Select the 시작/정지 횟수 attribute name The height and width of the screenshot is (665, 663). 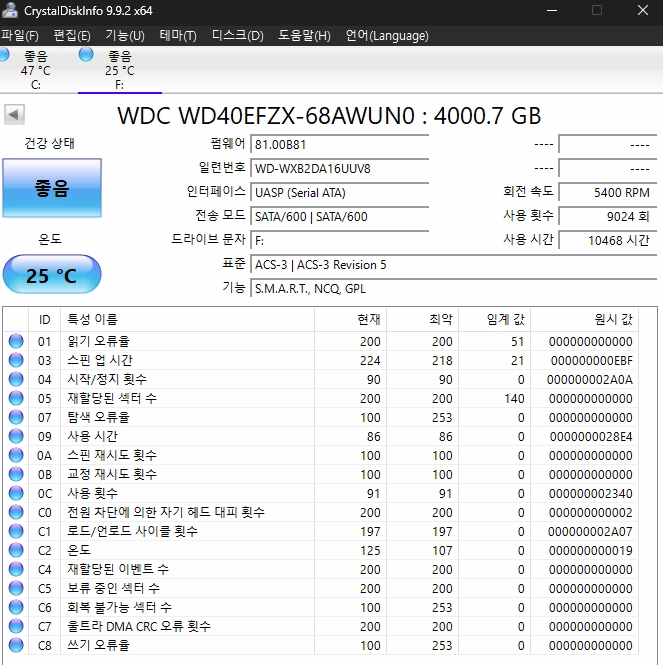click(x=107, y=379)
